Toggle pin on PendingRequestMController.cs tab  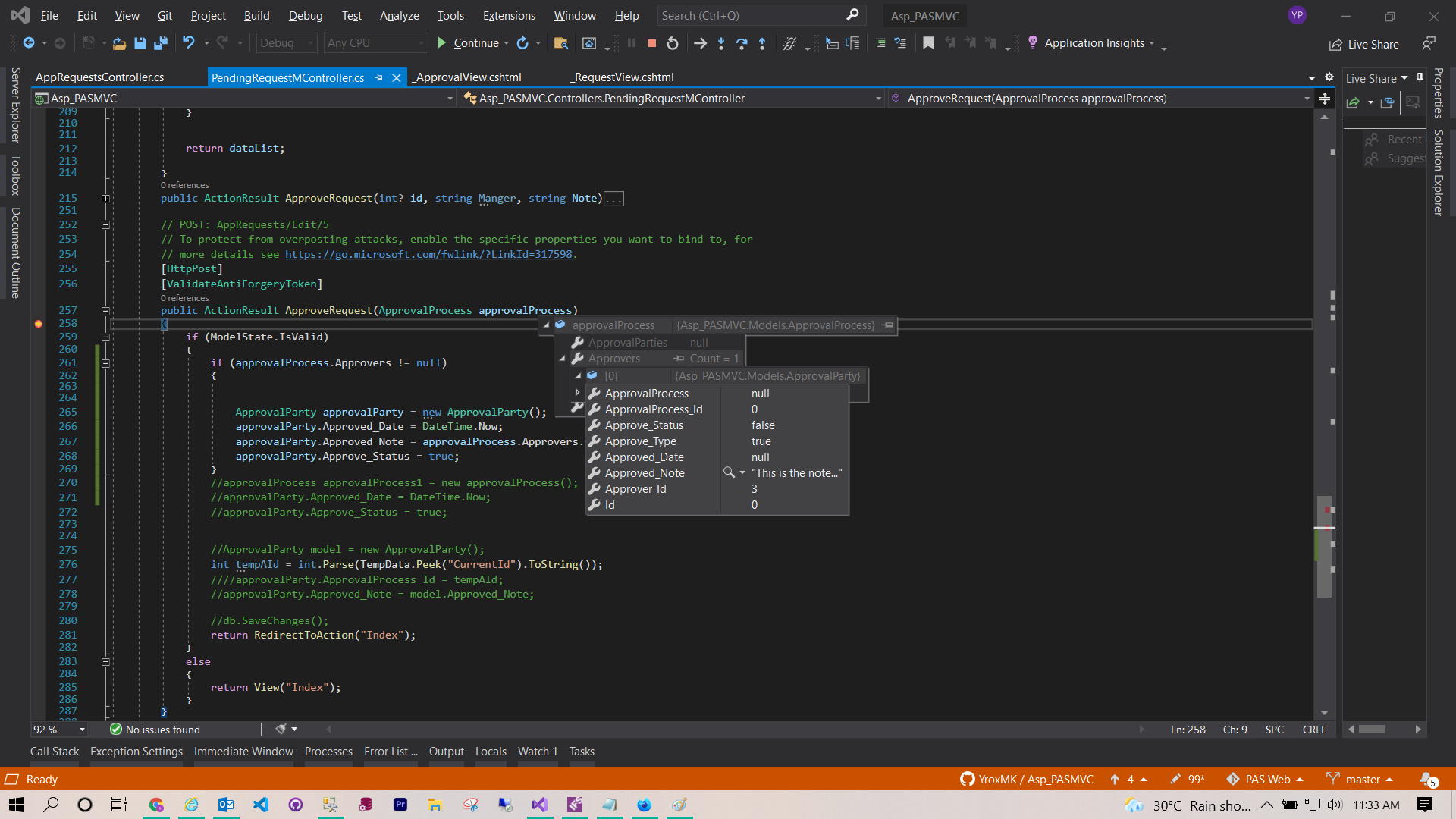click(378, 77)
